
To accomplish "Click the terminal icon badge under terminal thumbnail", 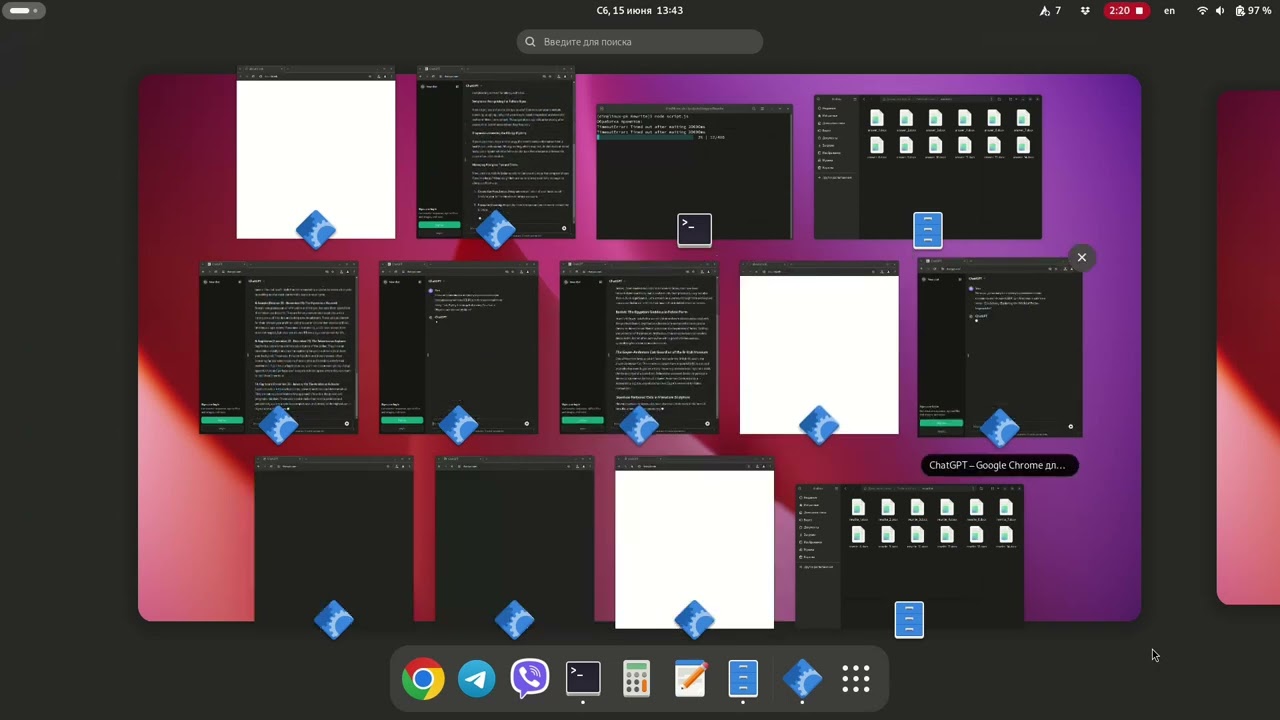I will [694, 229].
